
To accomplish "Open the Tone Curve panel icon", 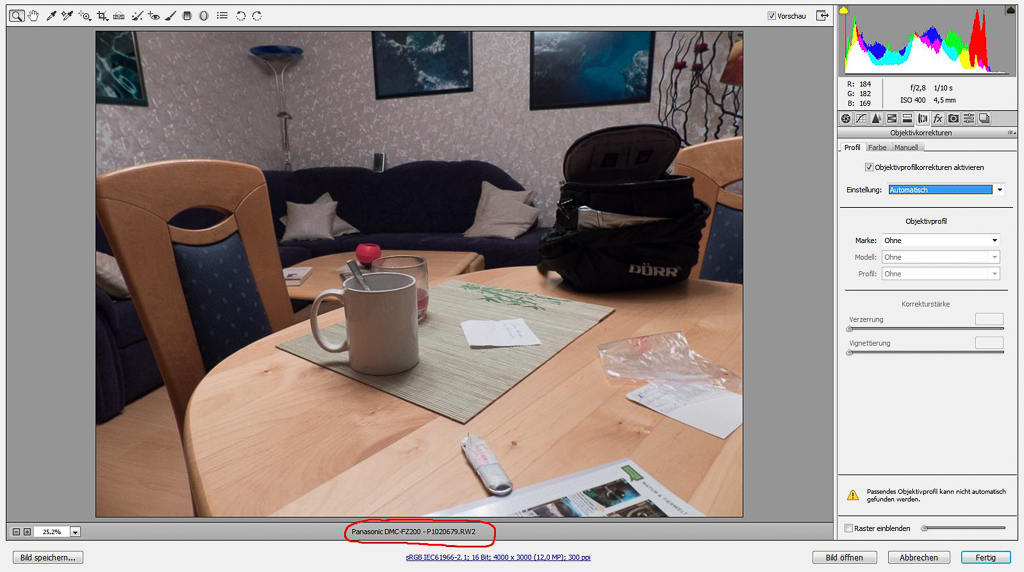I will 861,118.
